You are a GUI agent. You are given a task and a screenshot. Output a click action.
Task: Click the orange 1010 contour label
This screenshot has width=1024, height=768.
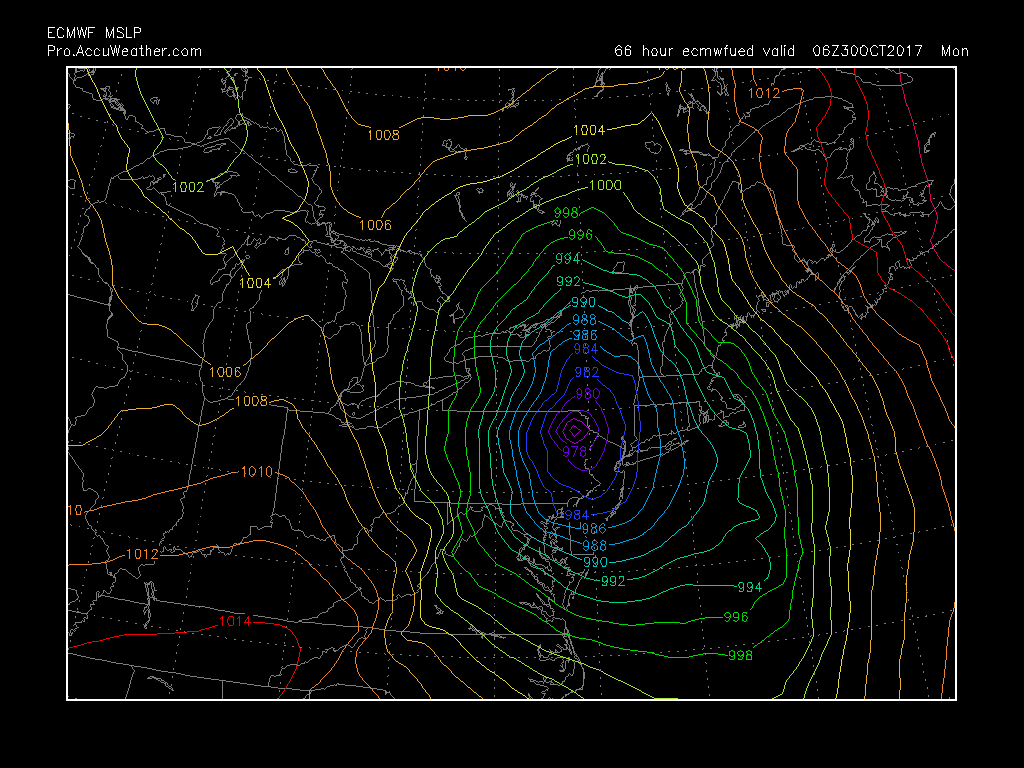pyautogui.click(x=256, y=472)
